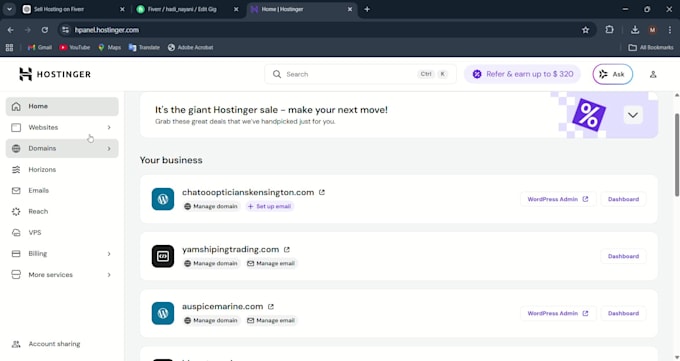The image size is (680, 361).
Task: Open WordPress Admin for auspicemarine.com
Action: pos(558,313)
